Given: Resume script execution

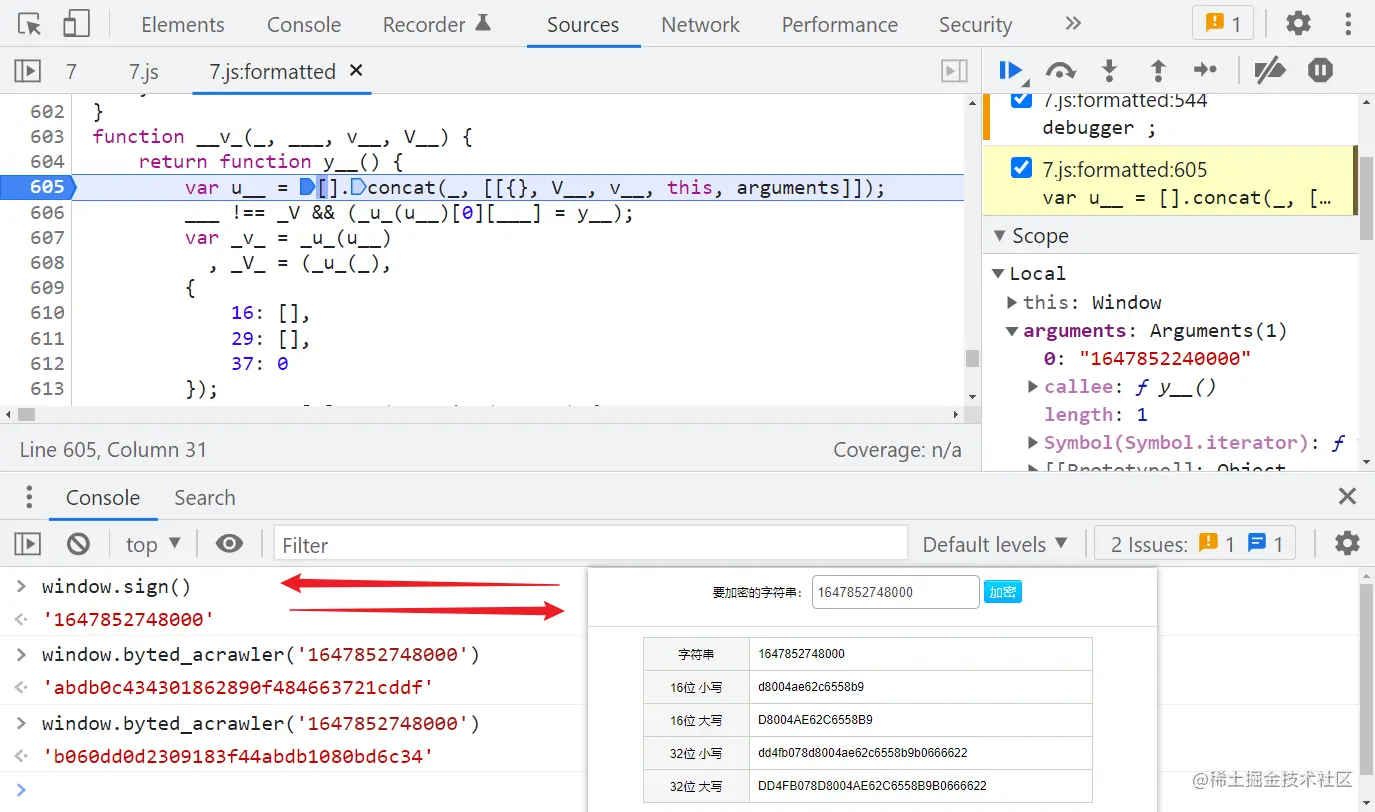Looking at the screenshot, I should pyautogui.click(x=1012, y=70).
